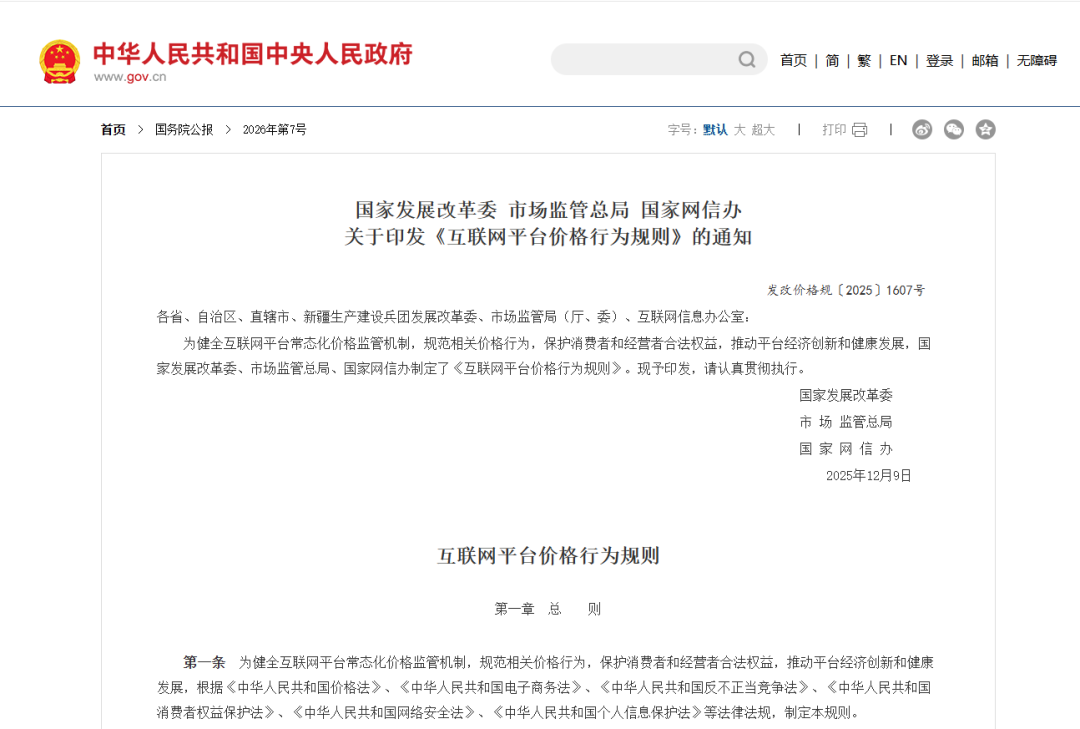
Task: Open 2026年第7号 breadcrumb link
Action: (274, 130)
